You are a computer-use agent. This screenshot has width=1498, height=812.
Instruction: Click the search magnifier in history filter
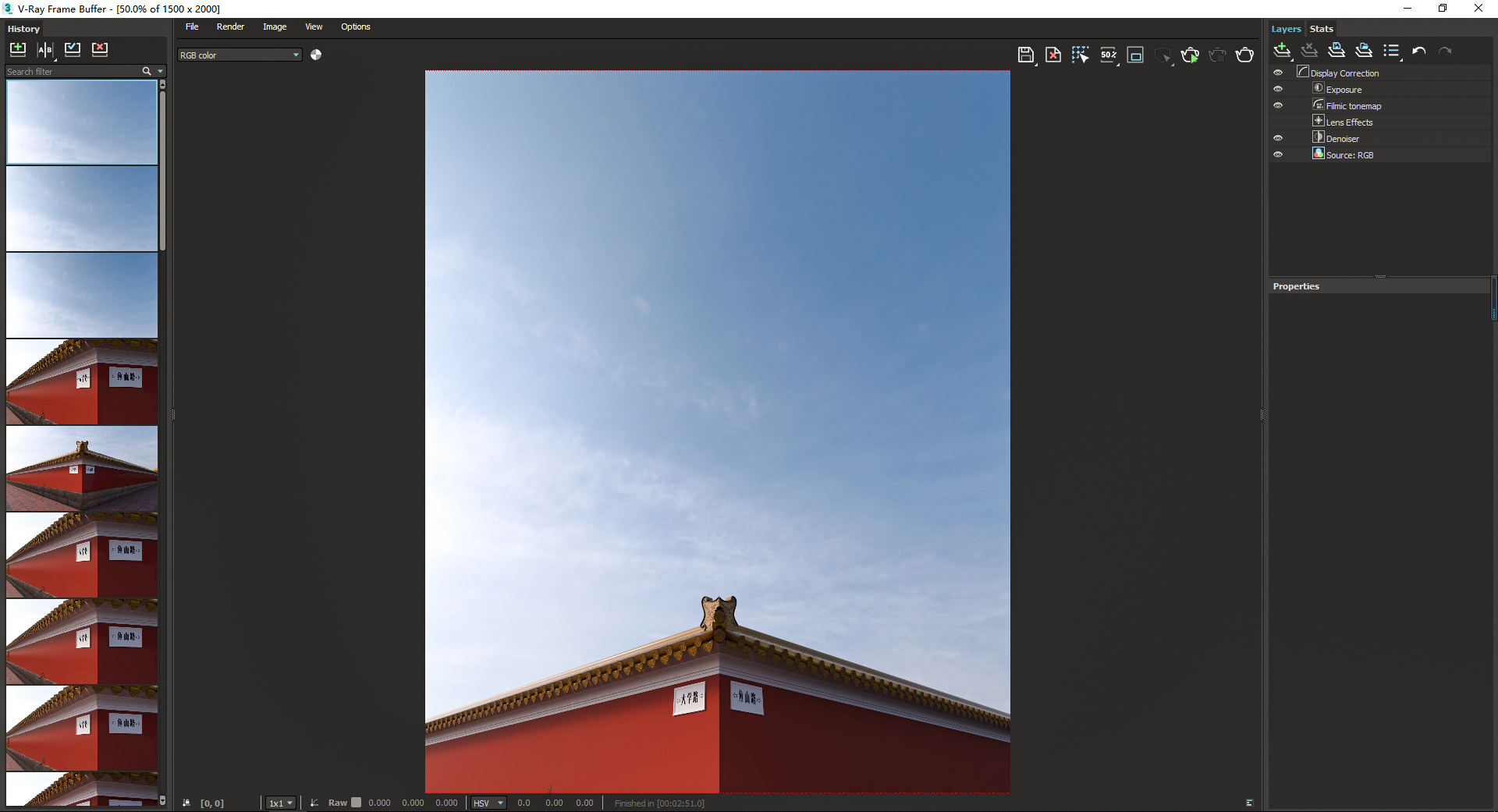click(146, 71)
